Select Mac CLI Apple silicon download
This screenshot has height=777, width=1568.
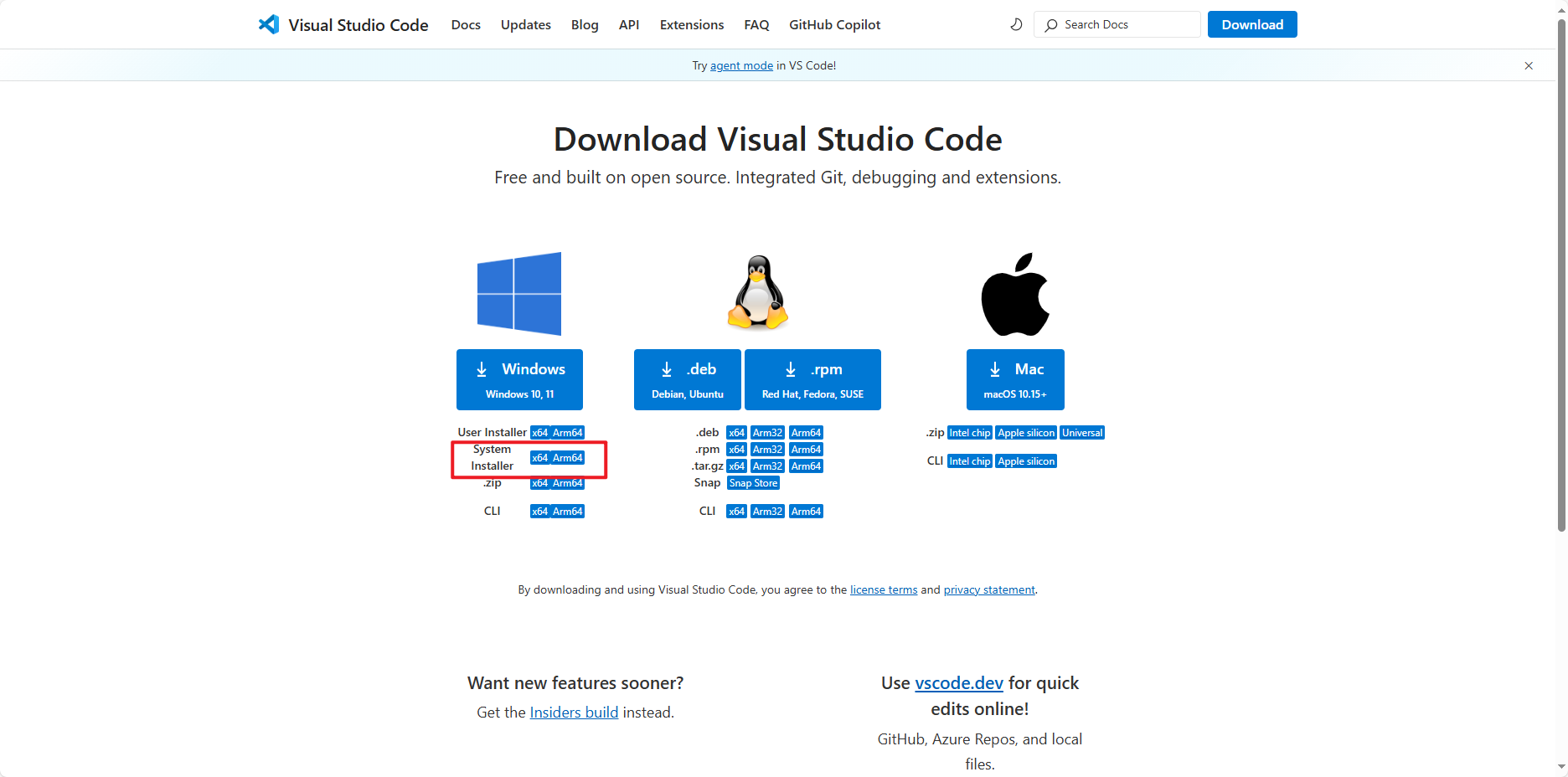coord(1026,461)
